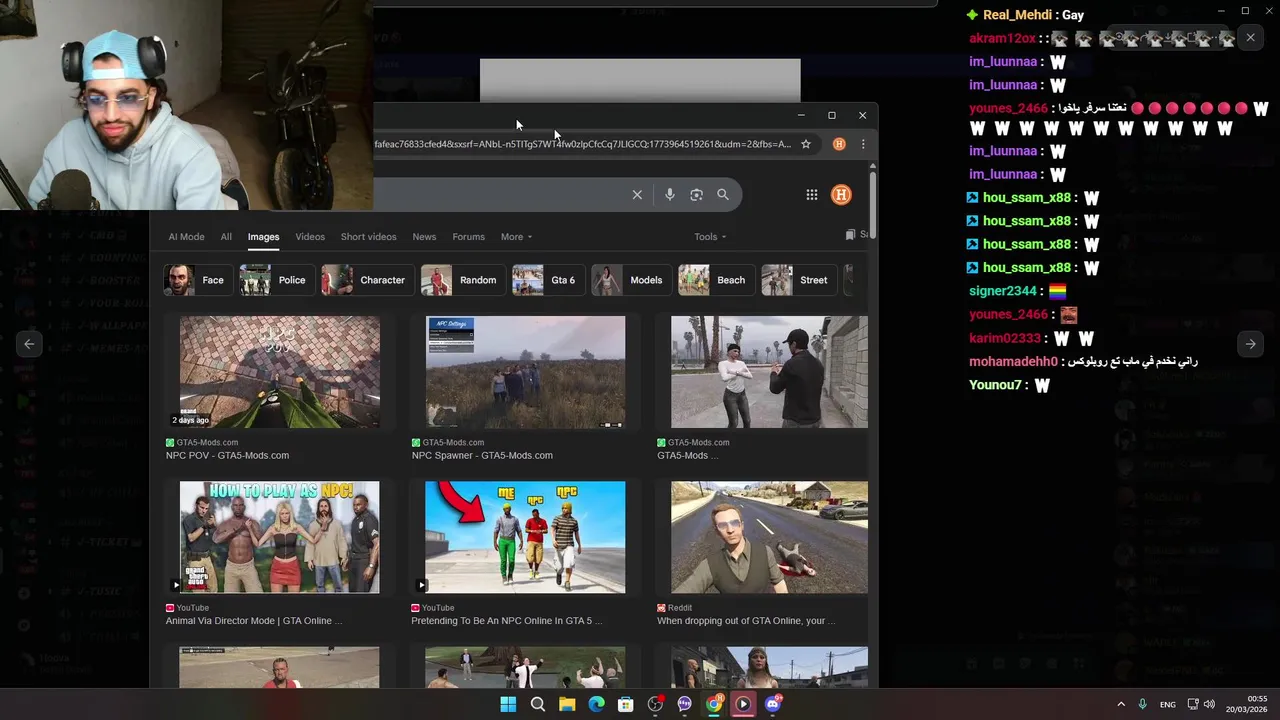
Task: Filter images by the Face chip
Action: (x=196, y=280)
